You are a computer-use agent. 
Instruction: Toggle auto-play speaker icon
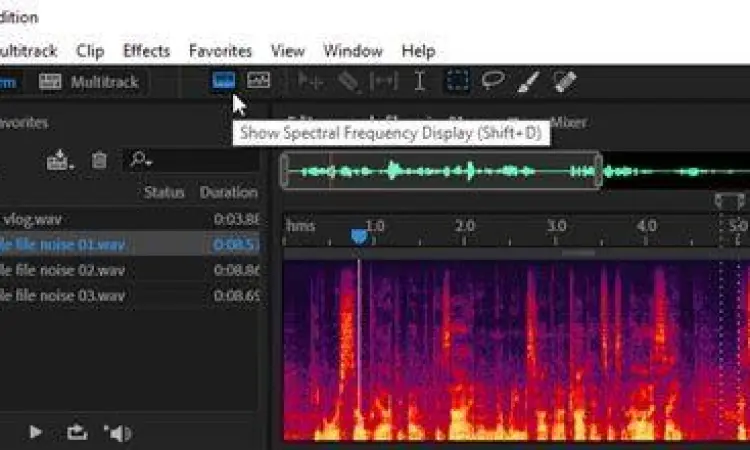[118, 433]
